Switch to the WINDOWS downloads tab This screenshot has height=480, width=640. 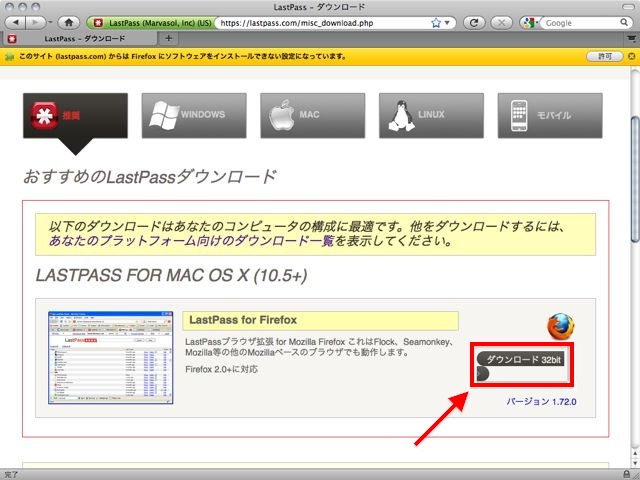(194, 116)
